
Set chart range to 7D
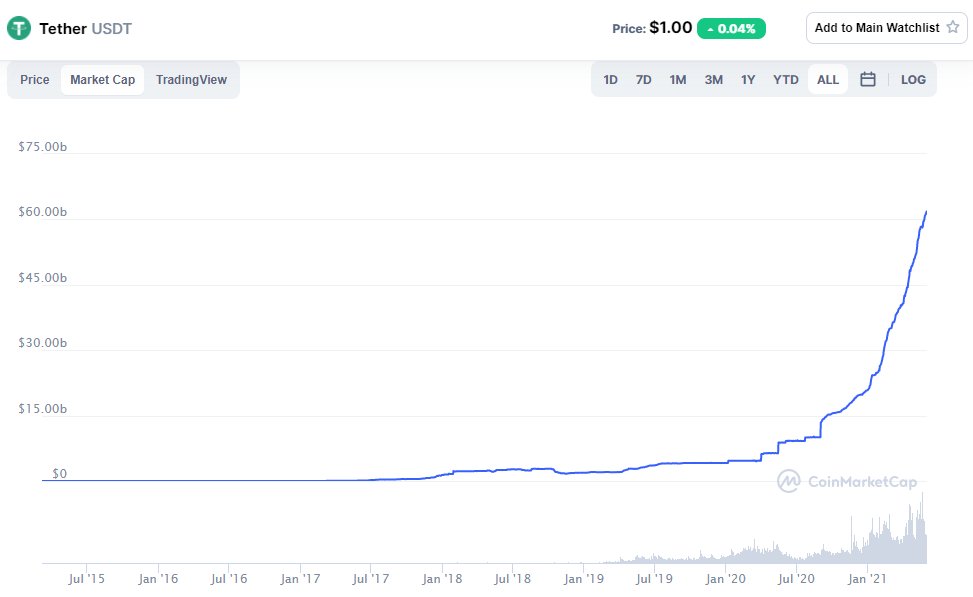pos(643,79)
